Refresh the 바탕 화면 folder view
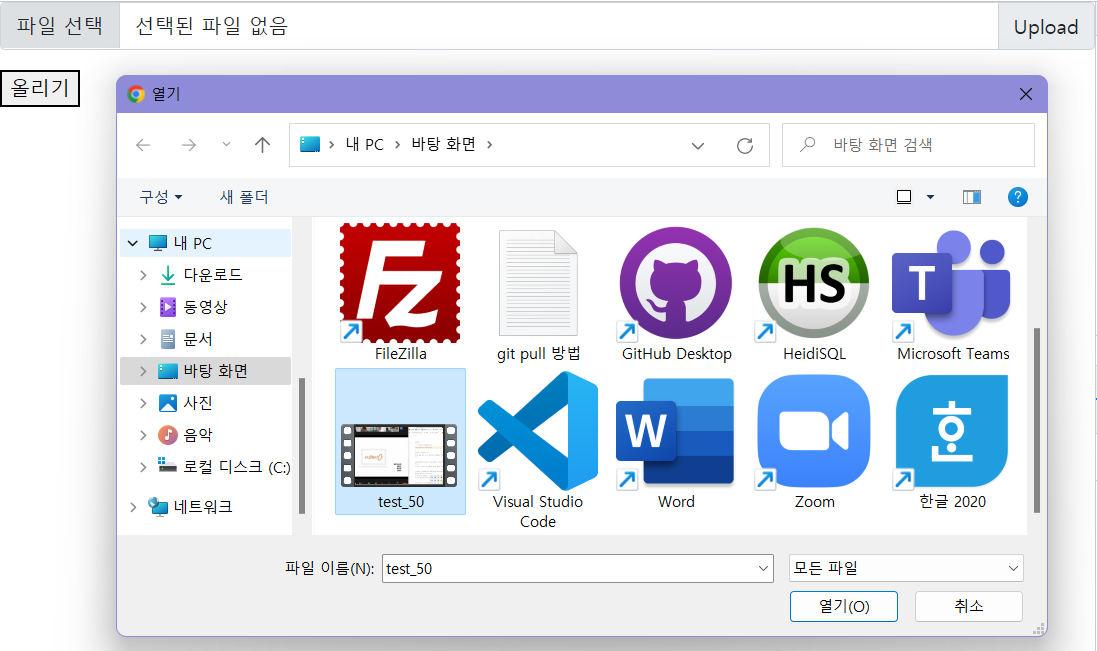1097x651 pixels. 745,145
